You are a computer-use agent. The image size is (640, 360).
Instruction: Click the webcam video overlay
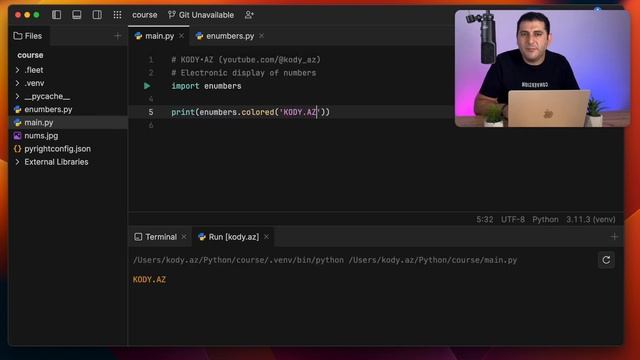542,68
